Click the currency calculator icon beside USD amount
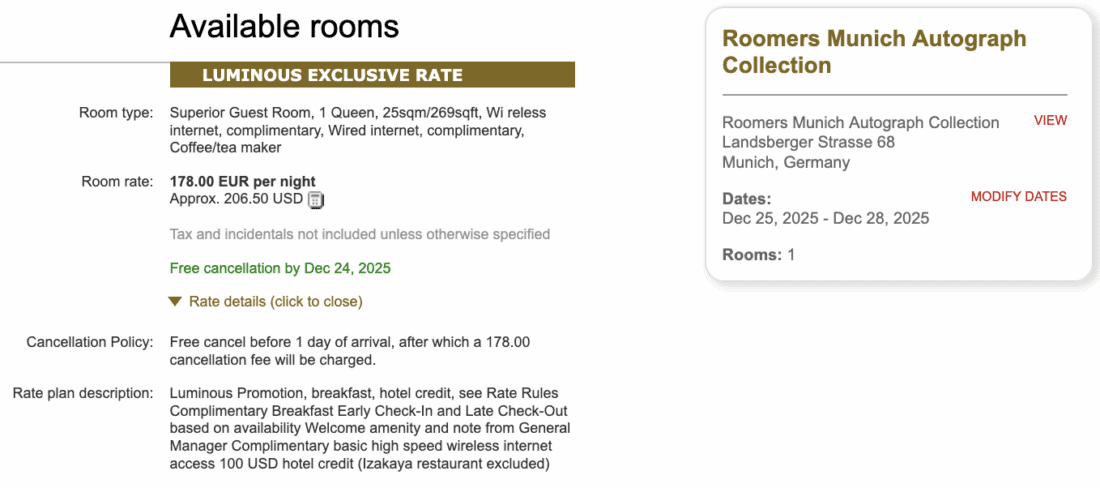The width and height of the screenshot is (1100, 488). click(316, 200)
